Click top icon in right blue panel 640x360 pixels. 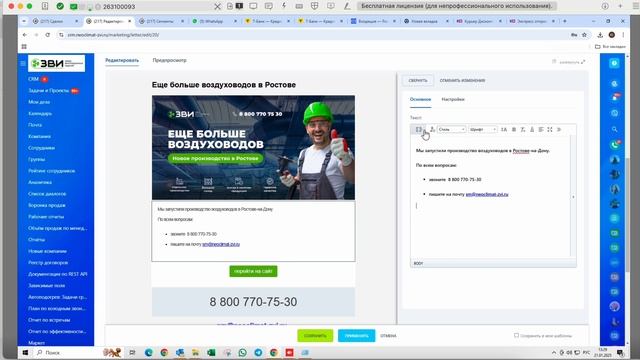click(x=614, y=63)
